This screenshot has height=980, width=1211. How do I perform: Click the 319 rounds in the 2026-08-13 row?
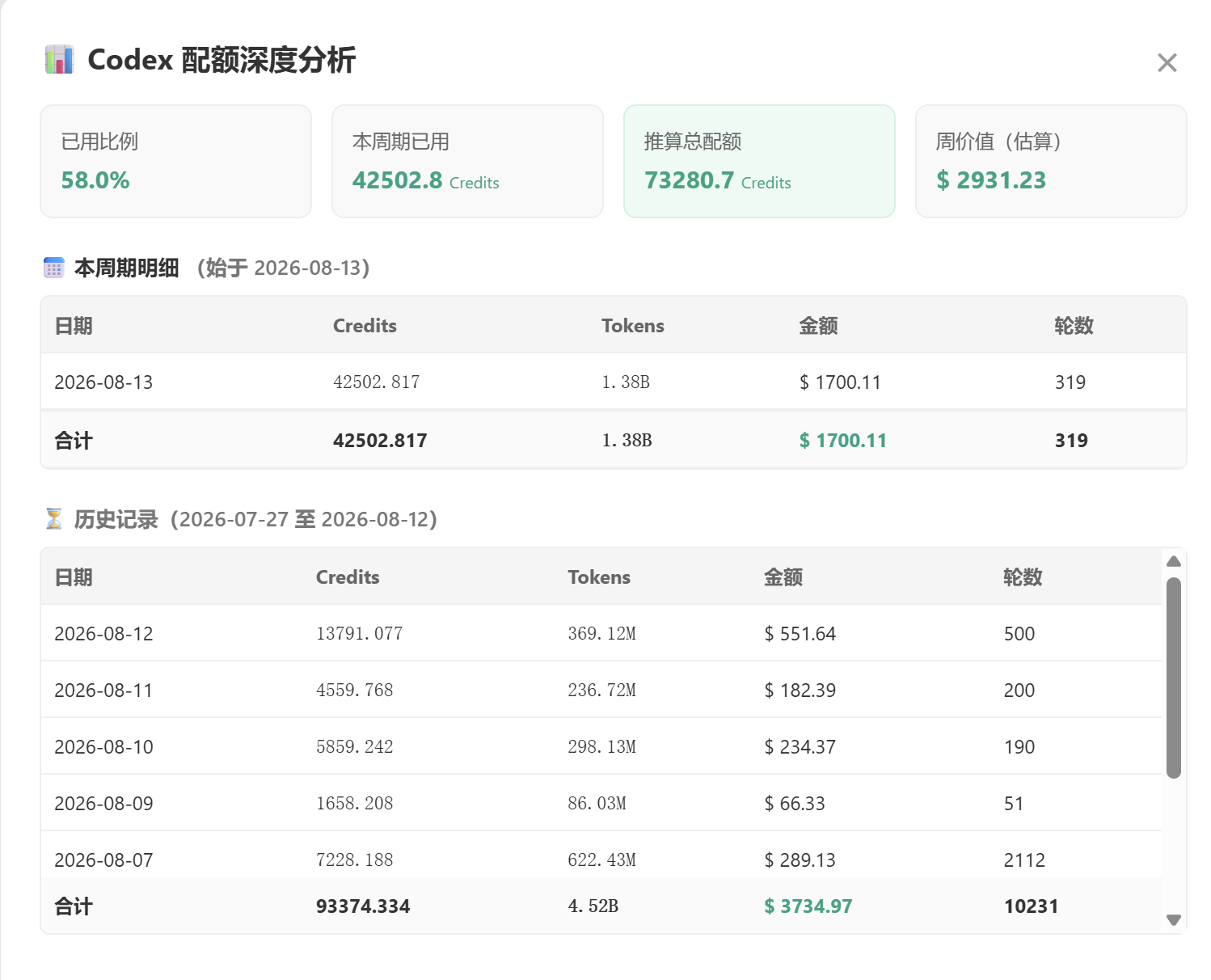click(1070, 382)
